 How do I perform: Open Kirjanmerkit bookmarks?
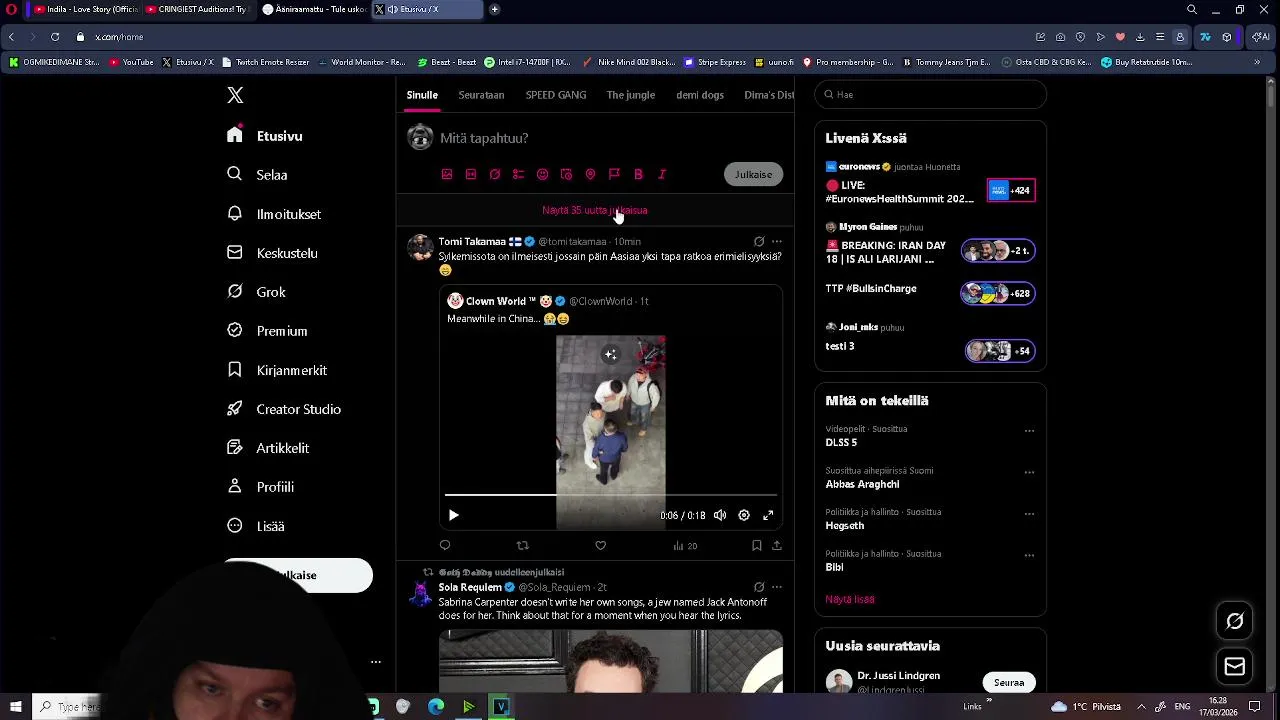(277, 370)
